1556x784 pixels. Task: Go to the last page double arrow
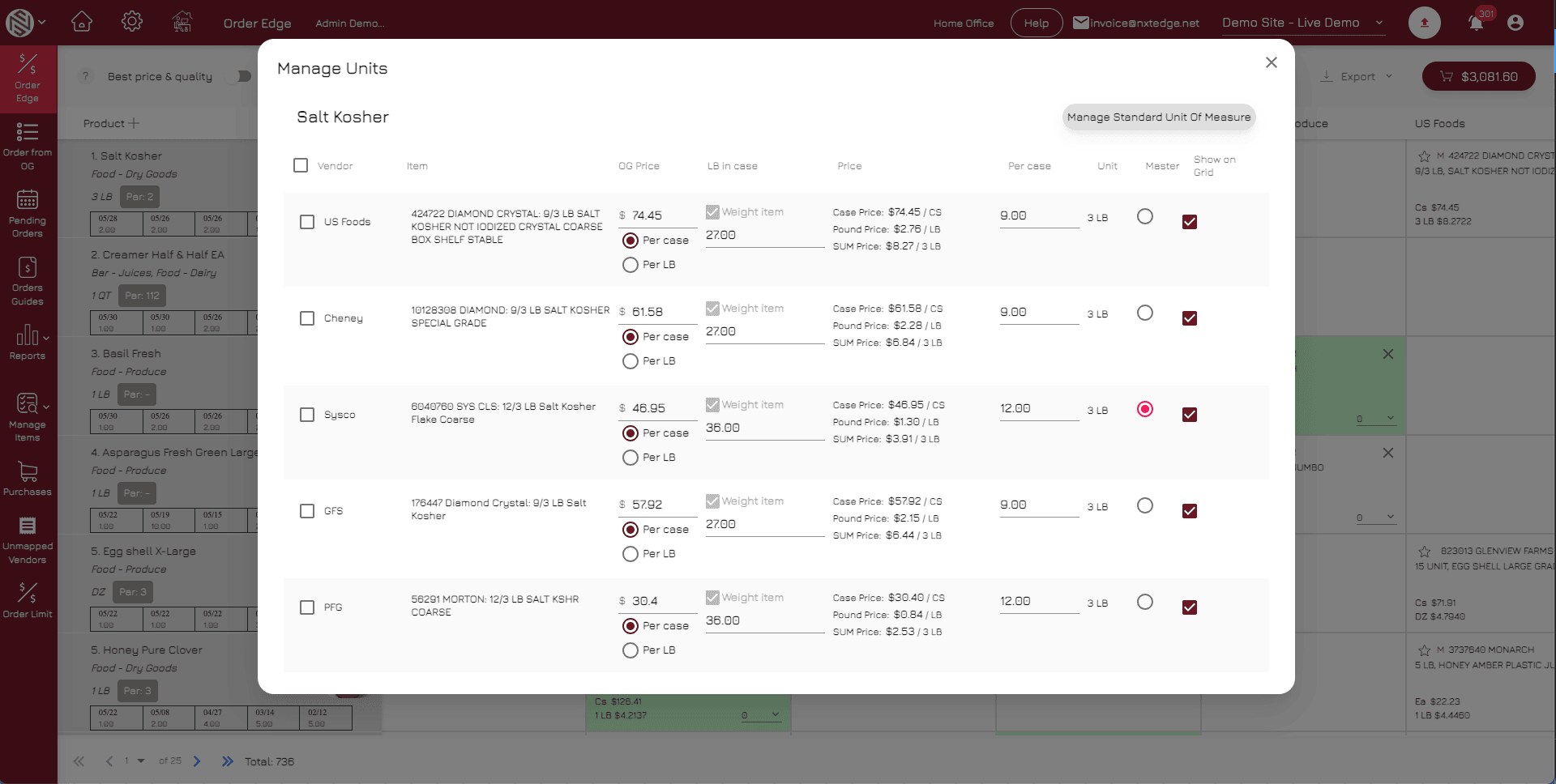[x=228, y=761]
